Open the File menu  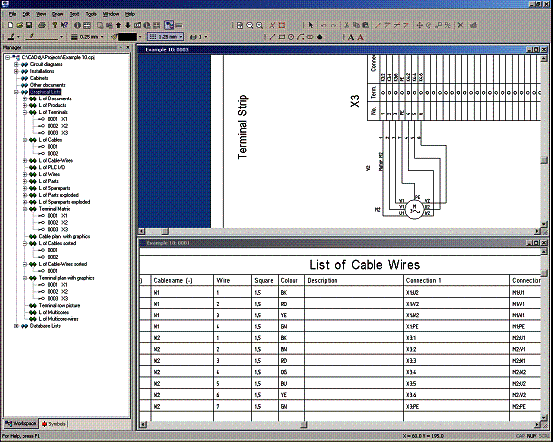tap(13, 14)
